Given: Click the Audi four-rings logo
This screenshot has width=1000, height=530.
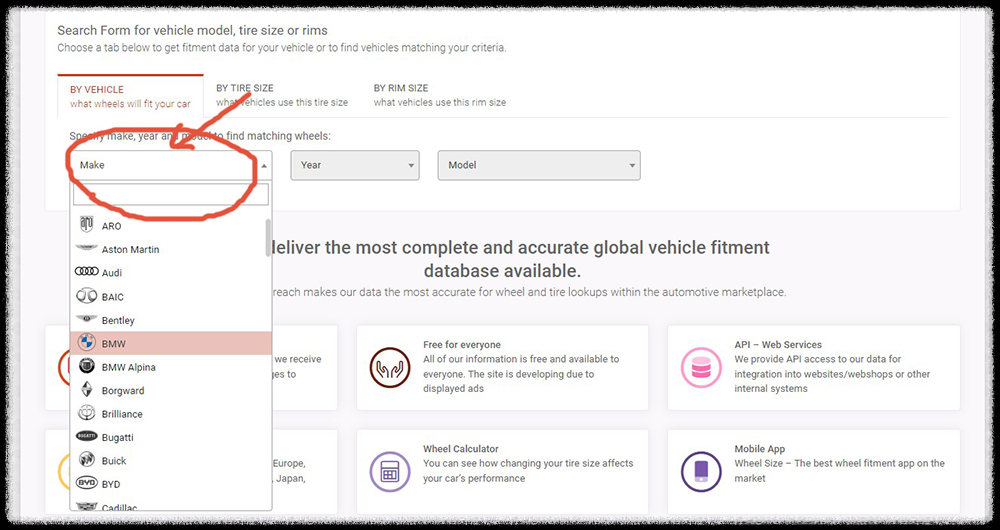Looking at the screenshot, I should coord(86,272).
